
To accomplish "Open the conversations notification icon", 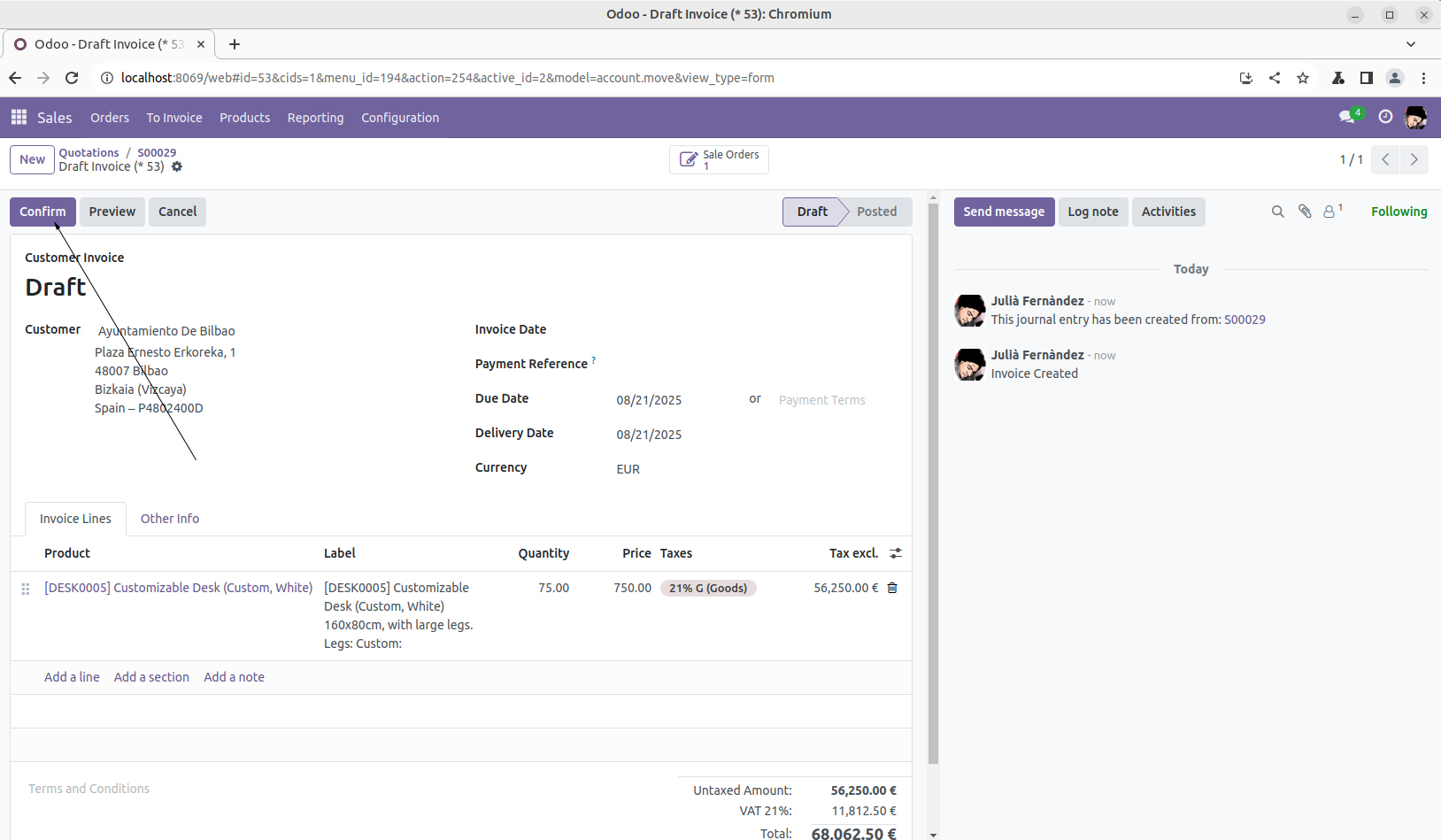I will pos(1348,117).
